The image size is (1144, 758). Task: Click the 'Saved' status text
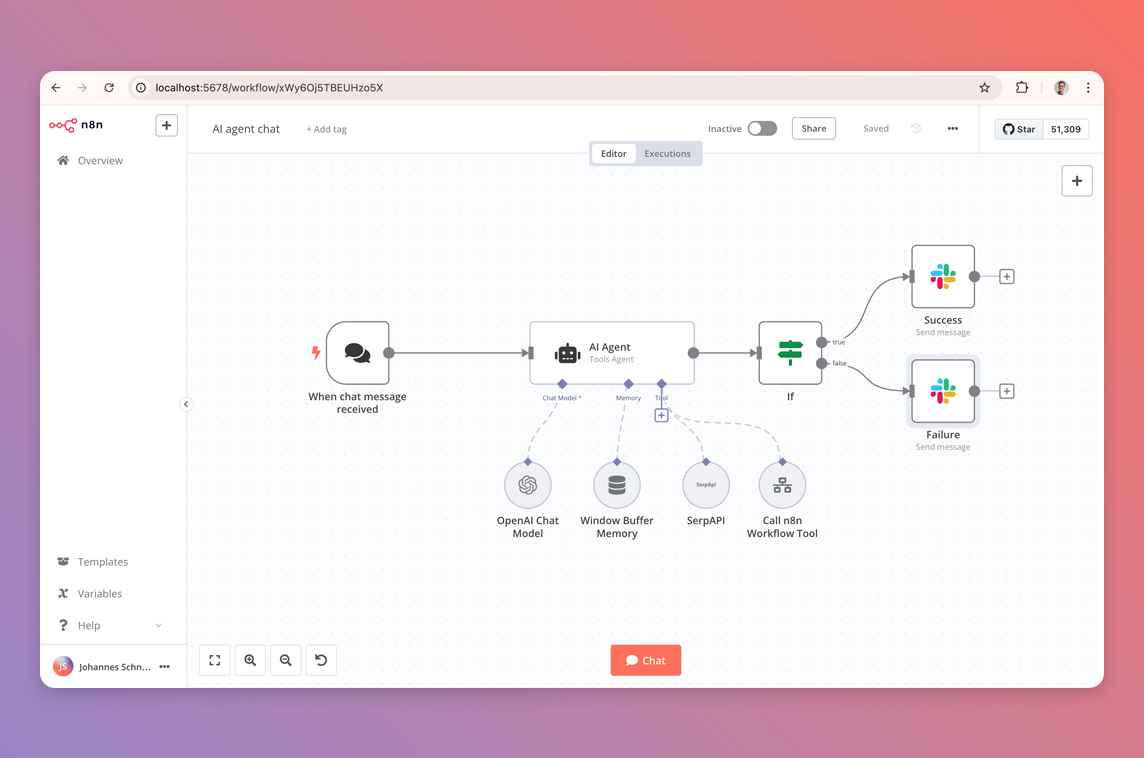click(x=876, y=128)
